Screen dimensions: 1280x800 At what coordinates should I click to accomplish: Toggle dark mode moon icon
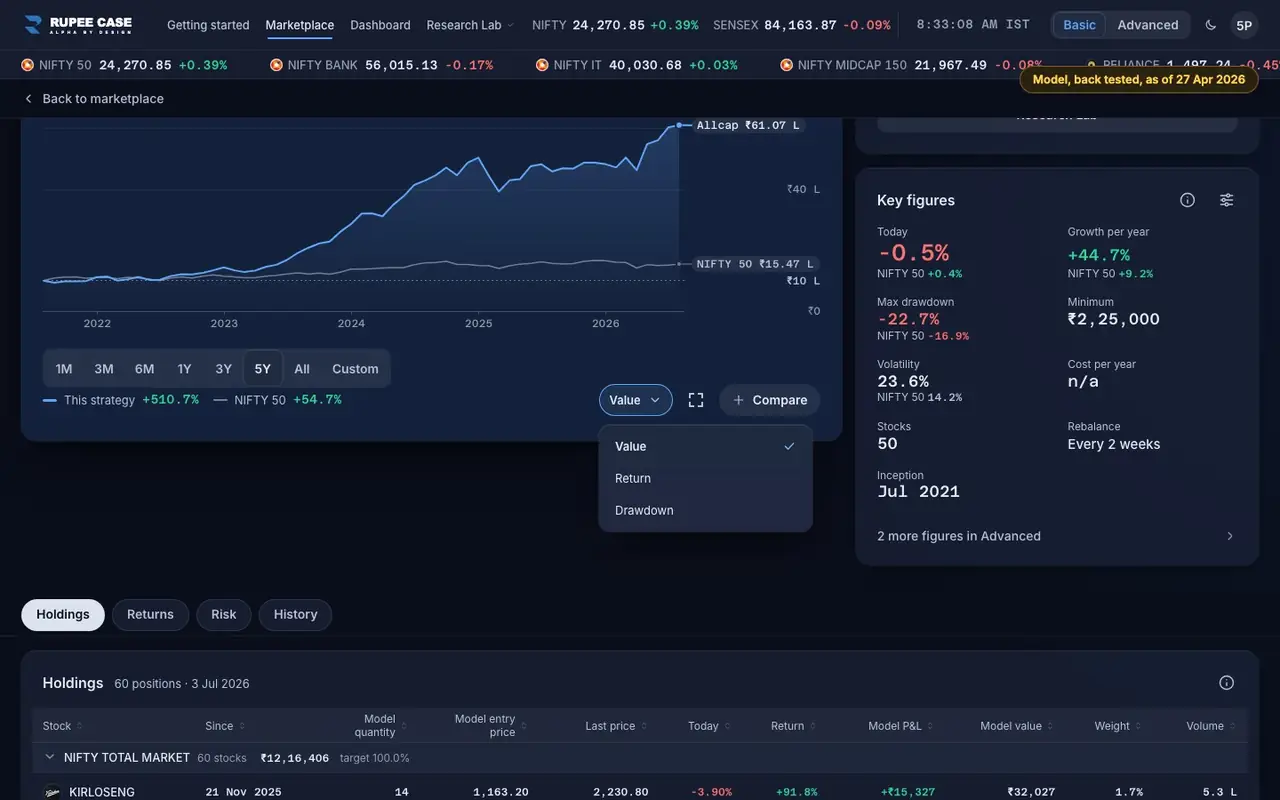pyautogui.click(x=1211, y=25)
